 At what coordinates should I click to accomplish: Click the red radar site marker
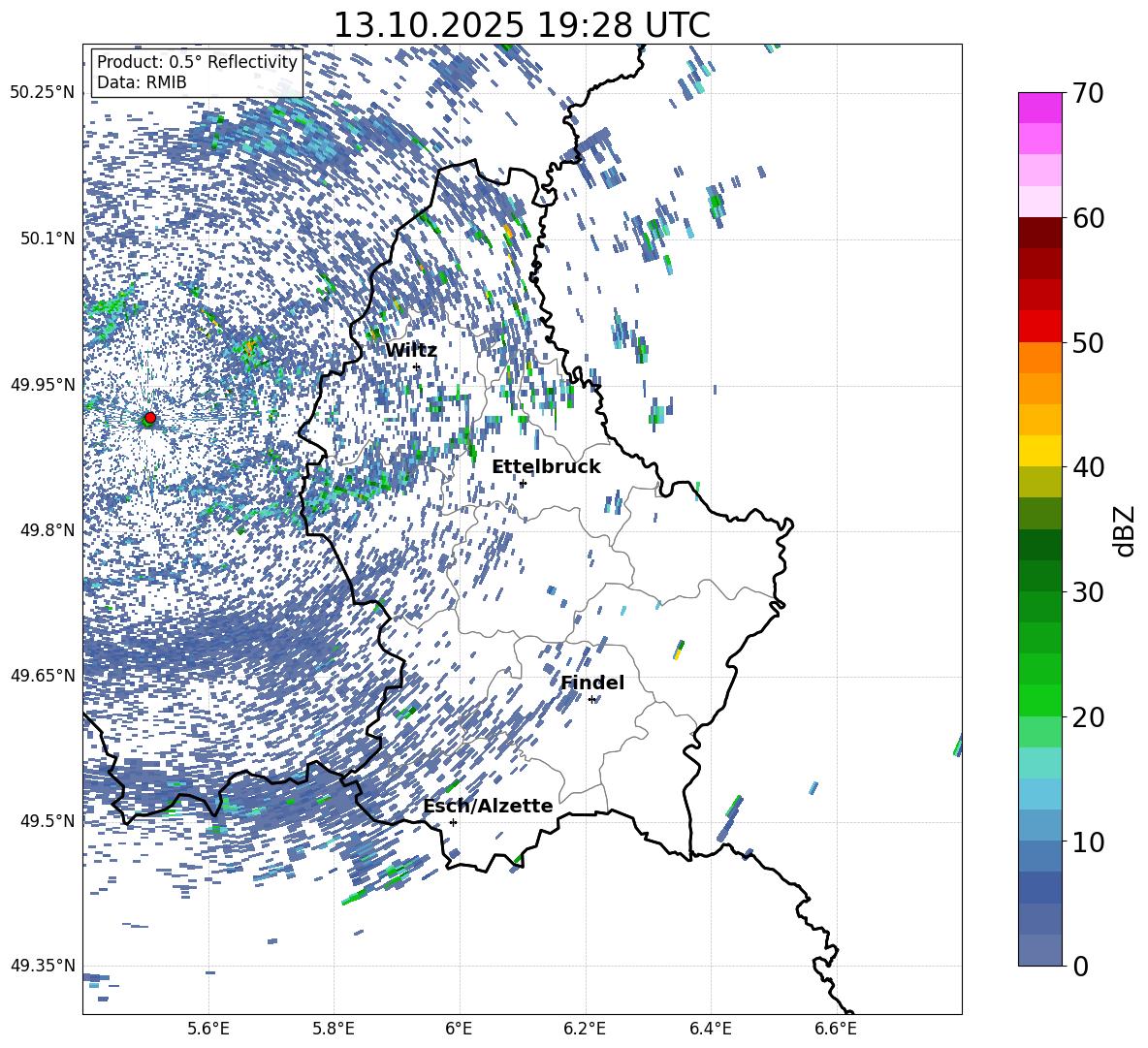(x=149, y=418)
